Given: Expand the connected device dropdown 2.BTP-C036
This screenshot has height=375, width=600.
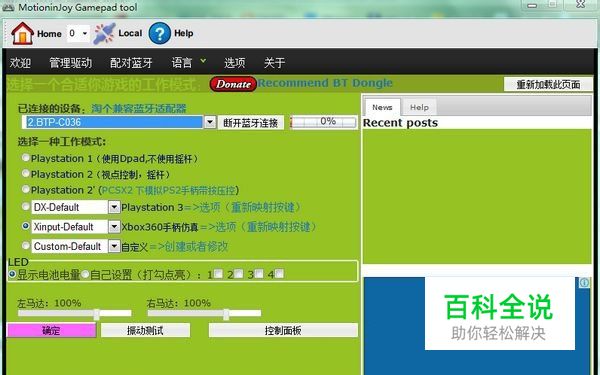Looking at the screenshot, I should [x=210, y=122].
